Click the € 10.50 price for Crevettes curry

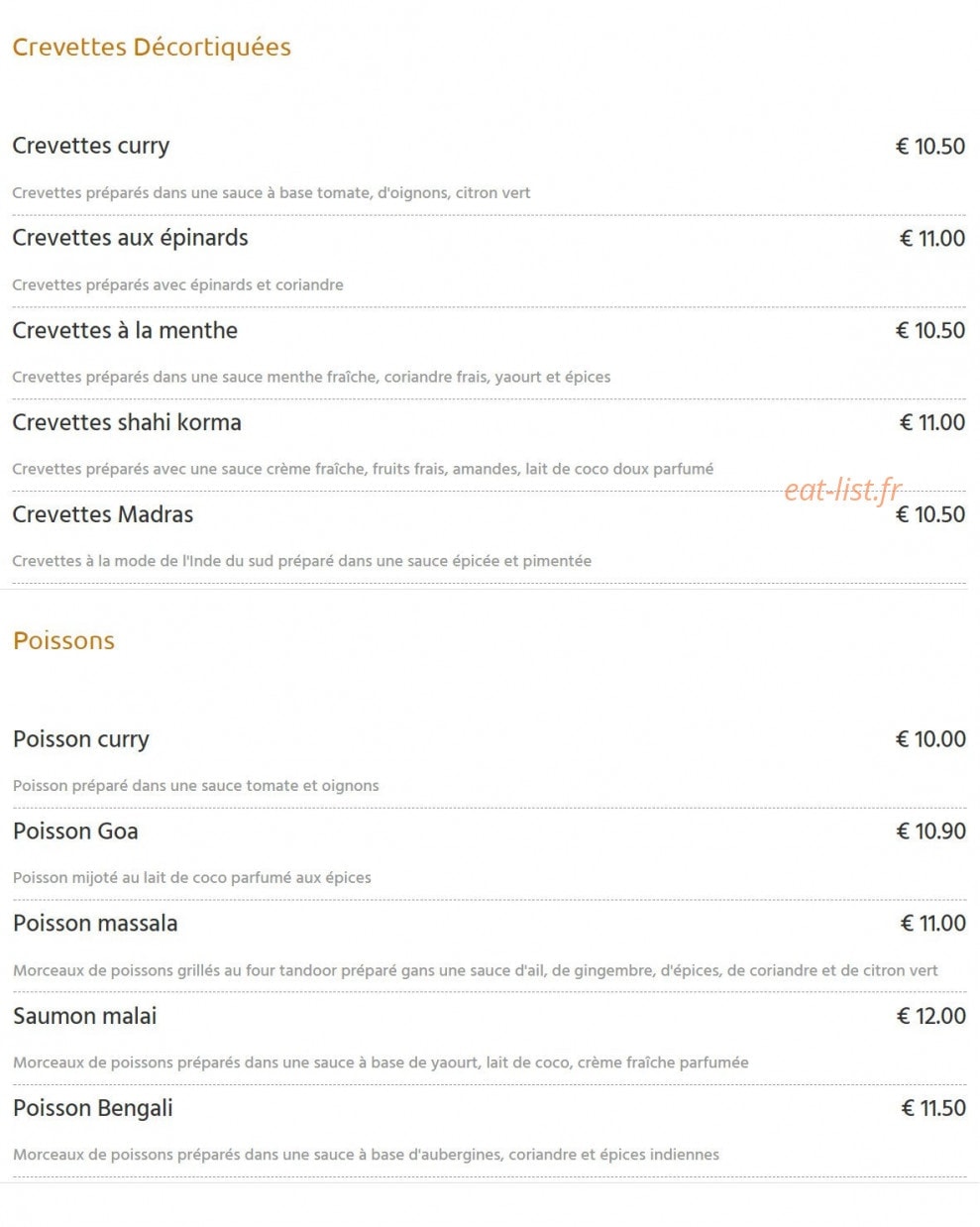[930, 147]
